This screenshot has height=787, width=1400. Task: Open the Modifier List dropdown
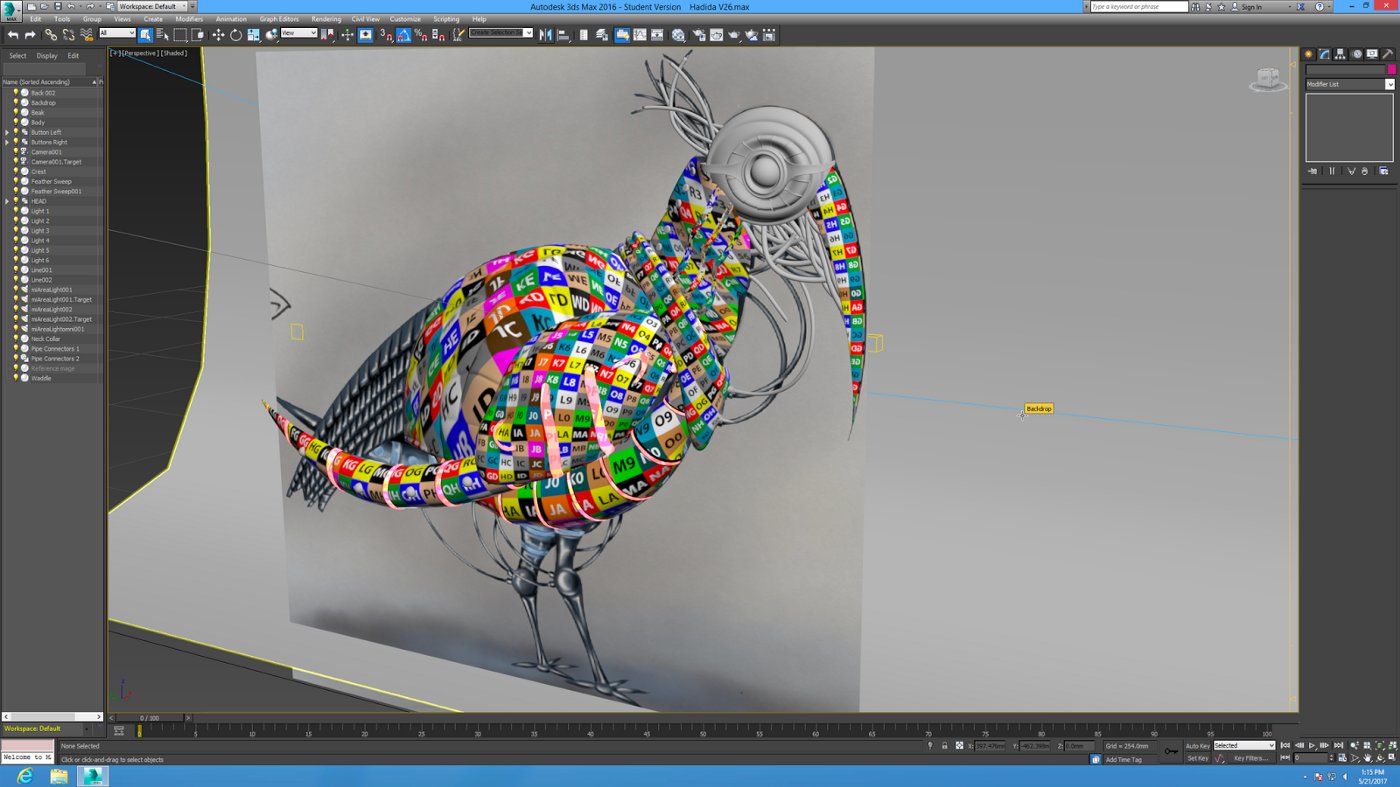[x=1350, y=84]
